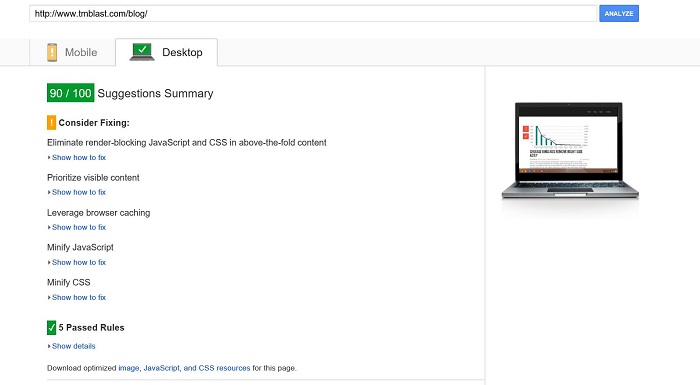The image size is (700, 385).
Task: Click the URL input field
Action: [313, 13]
